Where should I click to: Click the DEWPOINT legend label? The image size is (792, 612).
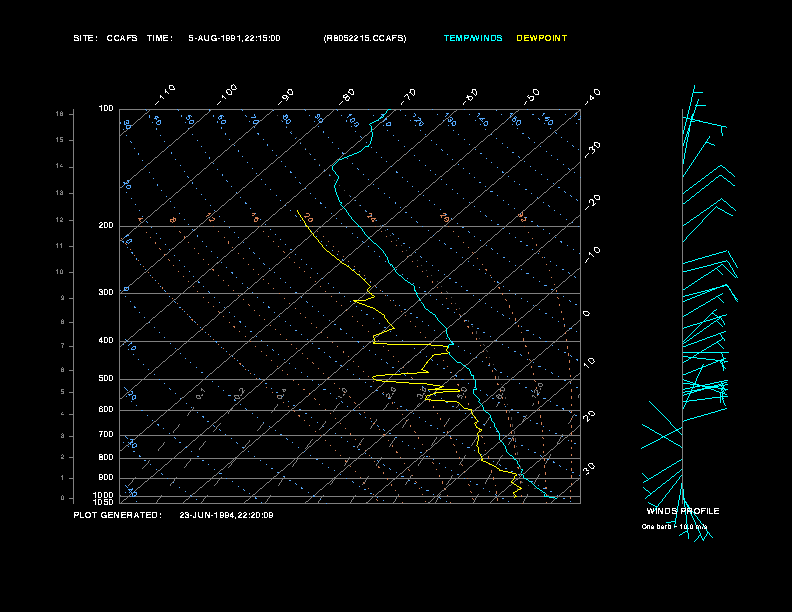point(541,38)
